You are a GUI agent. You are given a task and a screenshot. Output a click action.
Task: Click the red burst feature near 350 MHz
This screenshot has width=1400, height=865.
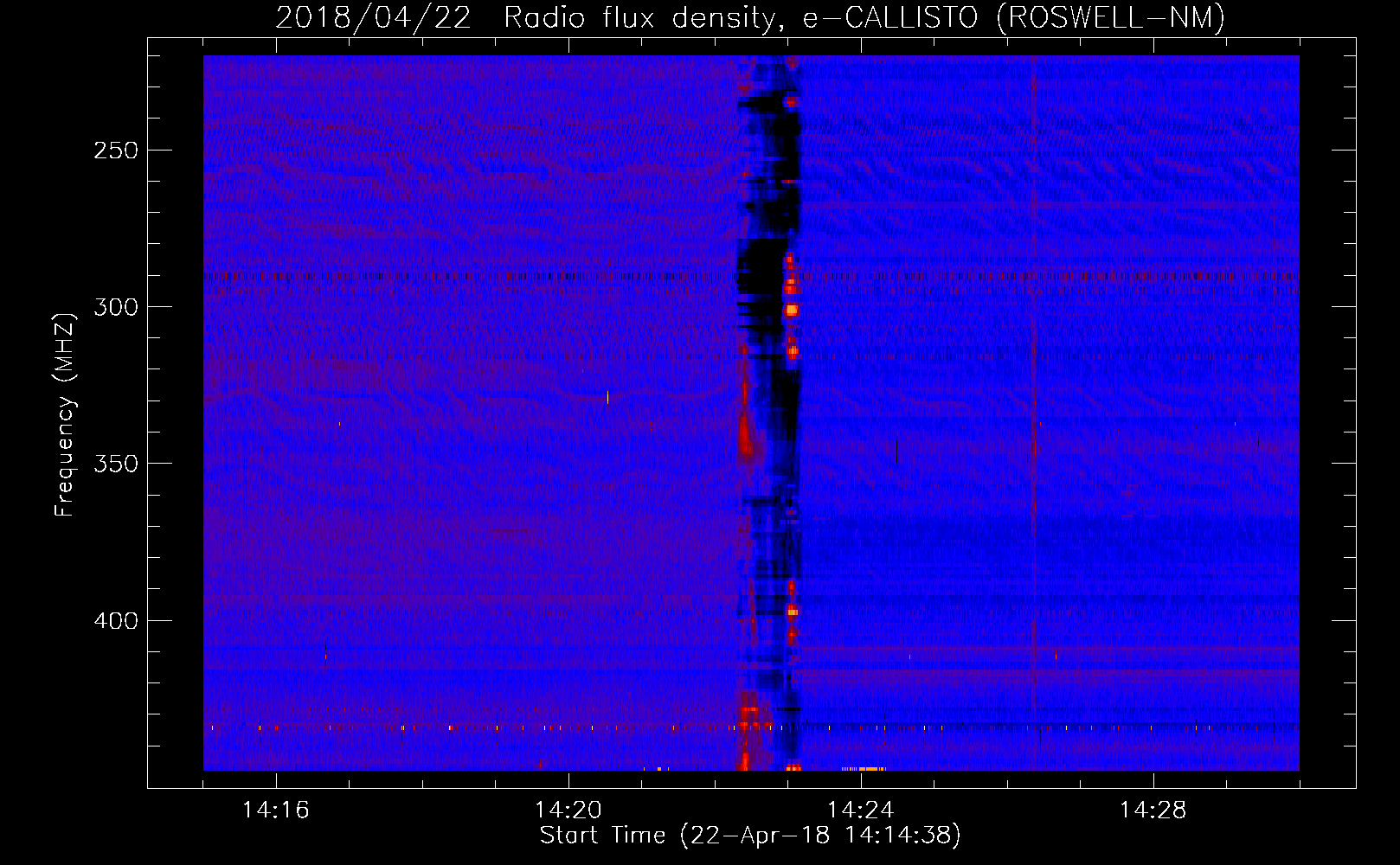pos(744,437)
